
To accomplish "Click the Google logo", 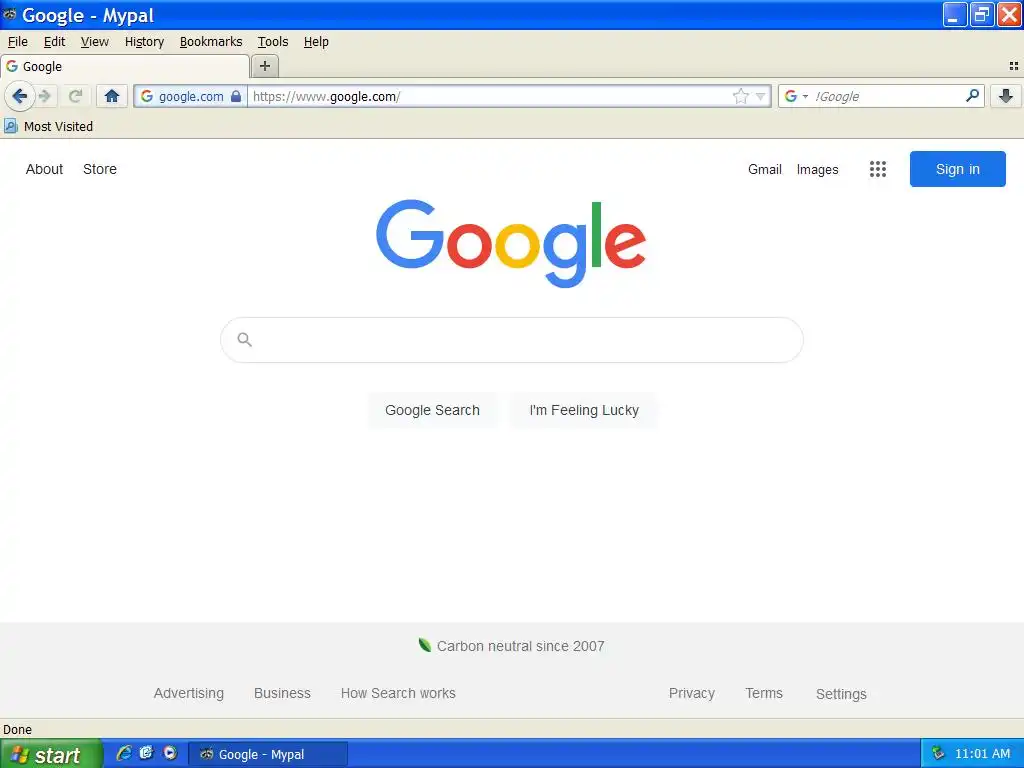I will tap(511, 243).
